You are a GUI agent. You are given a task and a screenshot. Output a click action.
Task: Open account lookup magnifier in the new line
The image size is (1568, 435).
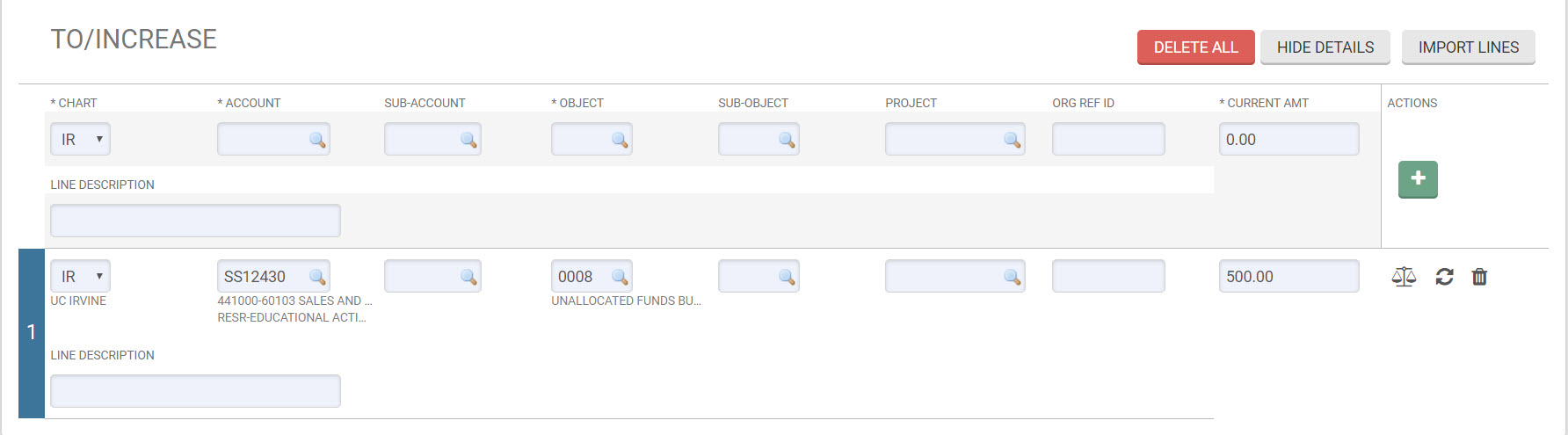pyautogui.click(x=317, y=140)
